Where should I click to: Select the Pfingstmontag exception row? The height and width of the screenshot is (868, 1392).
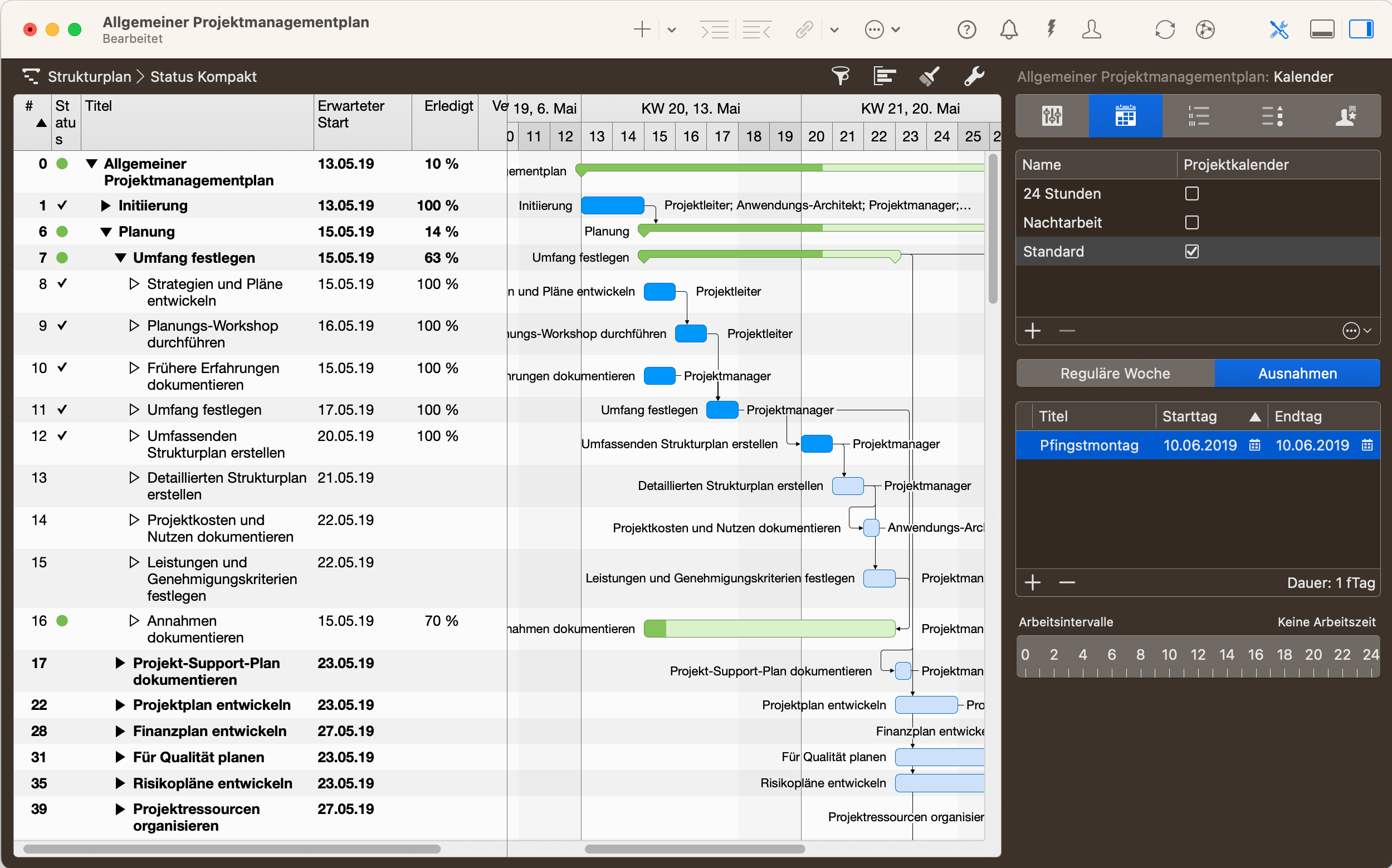point(1090,445)
